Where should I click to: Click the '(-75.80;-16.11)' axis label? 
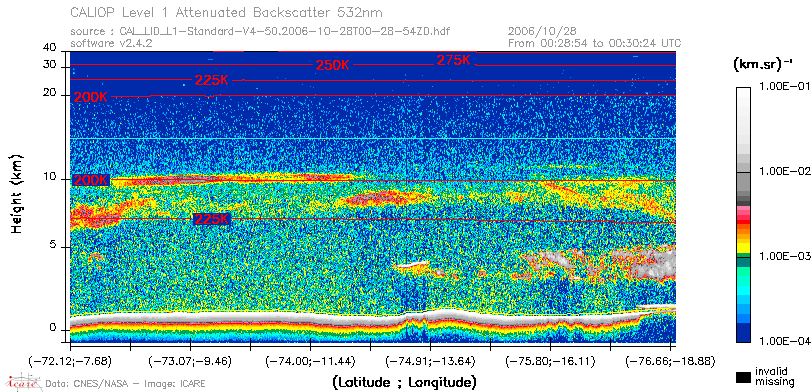tap(550, 361)
